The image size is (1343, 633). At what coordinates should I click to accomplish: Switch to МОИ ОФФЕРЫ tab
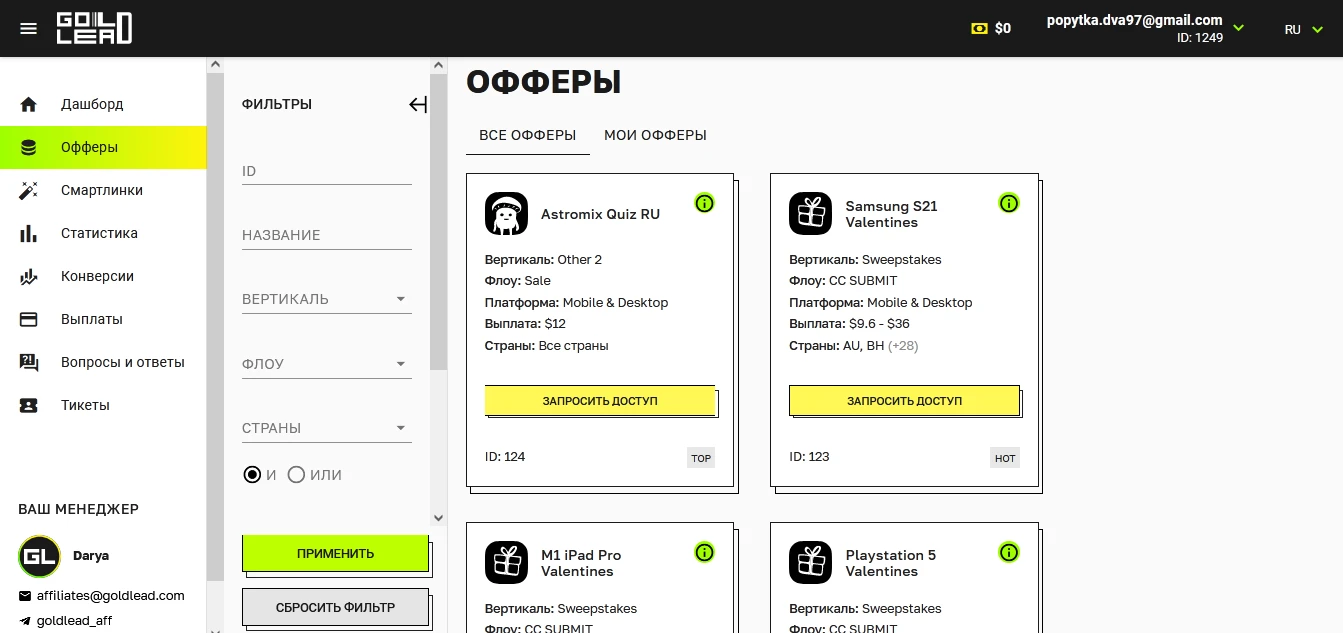coord(655,135)
